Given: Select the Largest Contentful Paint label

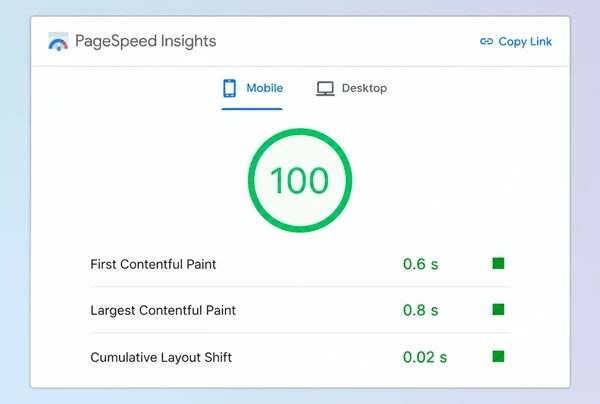Looking at the screenshot, I should pos(163,310).
